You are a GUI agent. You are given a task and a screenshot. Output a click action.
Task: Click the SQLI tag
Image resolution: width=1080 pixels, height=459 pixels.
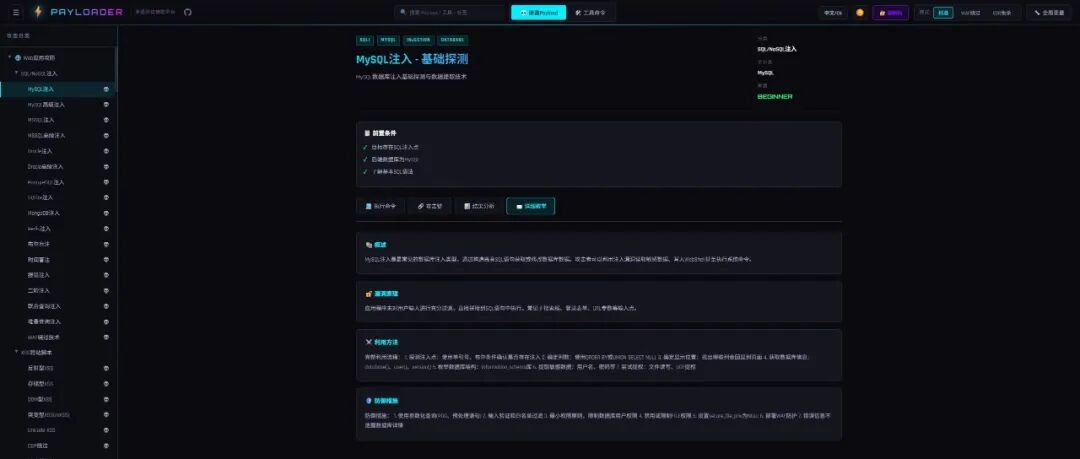tap(364, 40)
